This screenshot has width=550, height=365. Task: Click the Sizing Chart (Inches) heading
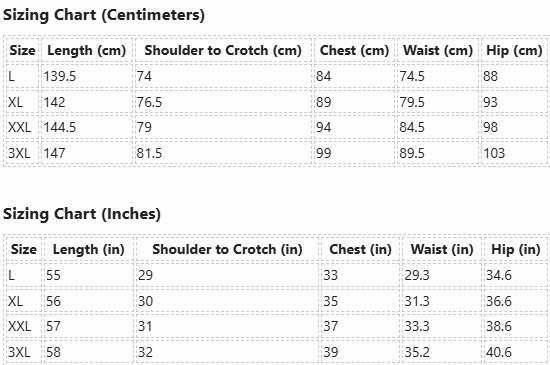[82, 214]
